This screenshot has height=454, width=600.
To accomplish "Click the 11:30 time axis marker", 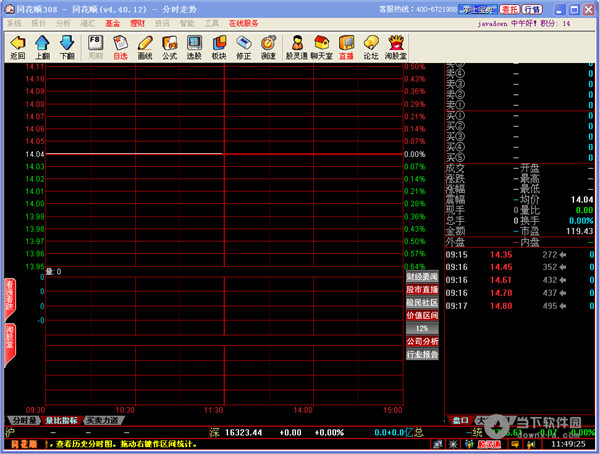I will [214, 410].
